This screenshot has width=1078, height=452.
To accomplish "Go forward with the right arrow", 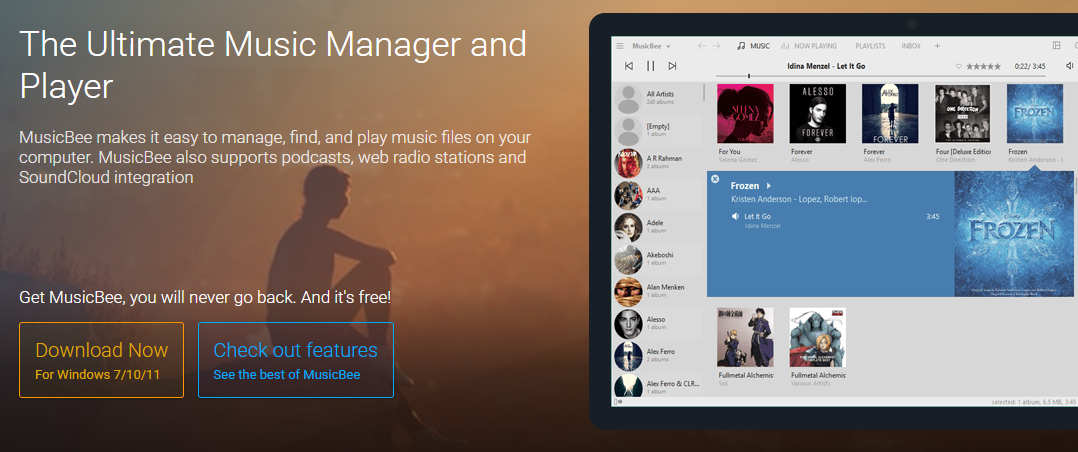I will (x=716, y=46).
